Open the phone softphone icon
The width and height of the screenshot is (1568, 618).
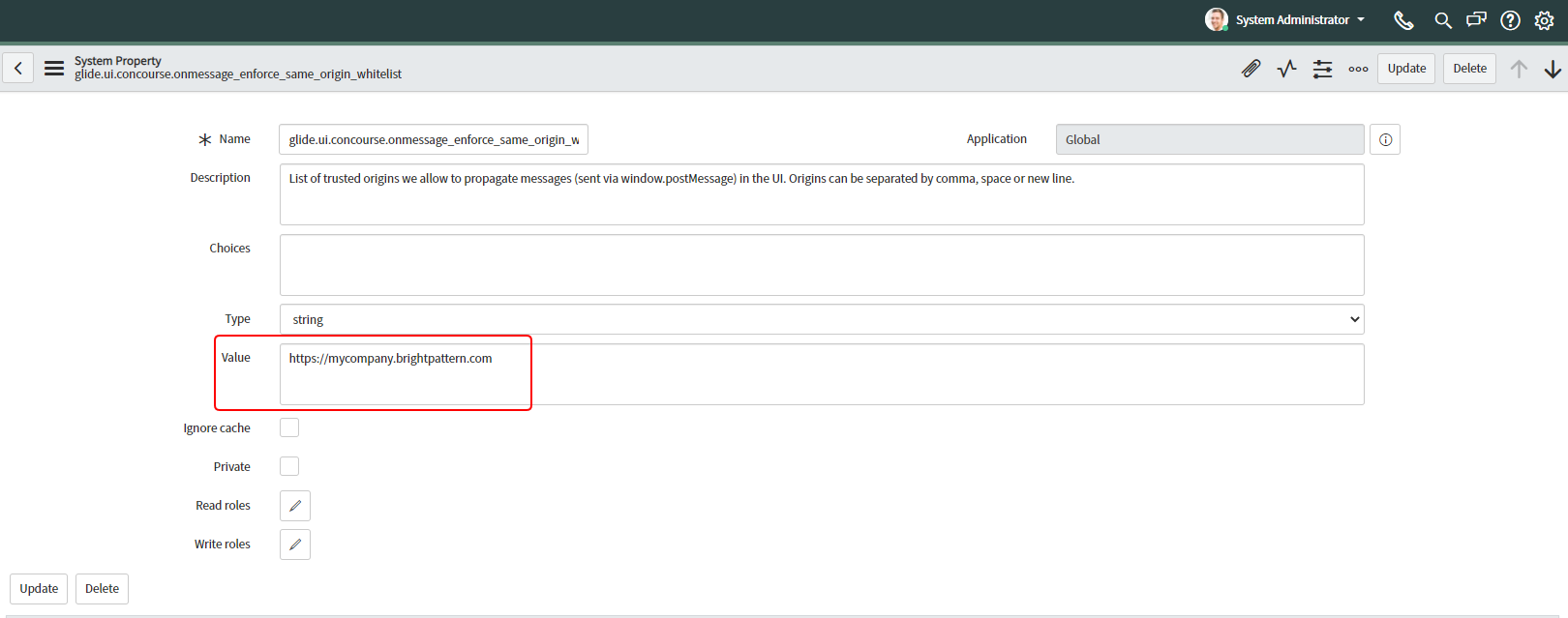tap(1403, 20)
